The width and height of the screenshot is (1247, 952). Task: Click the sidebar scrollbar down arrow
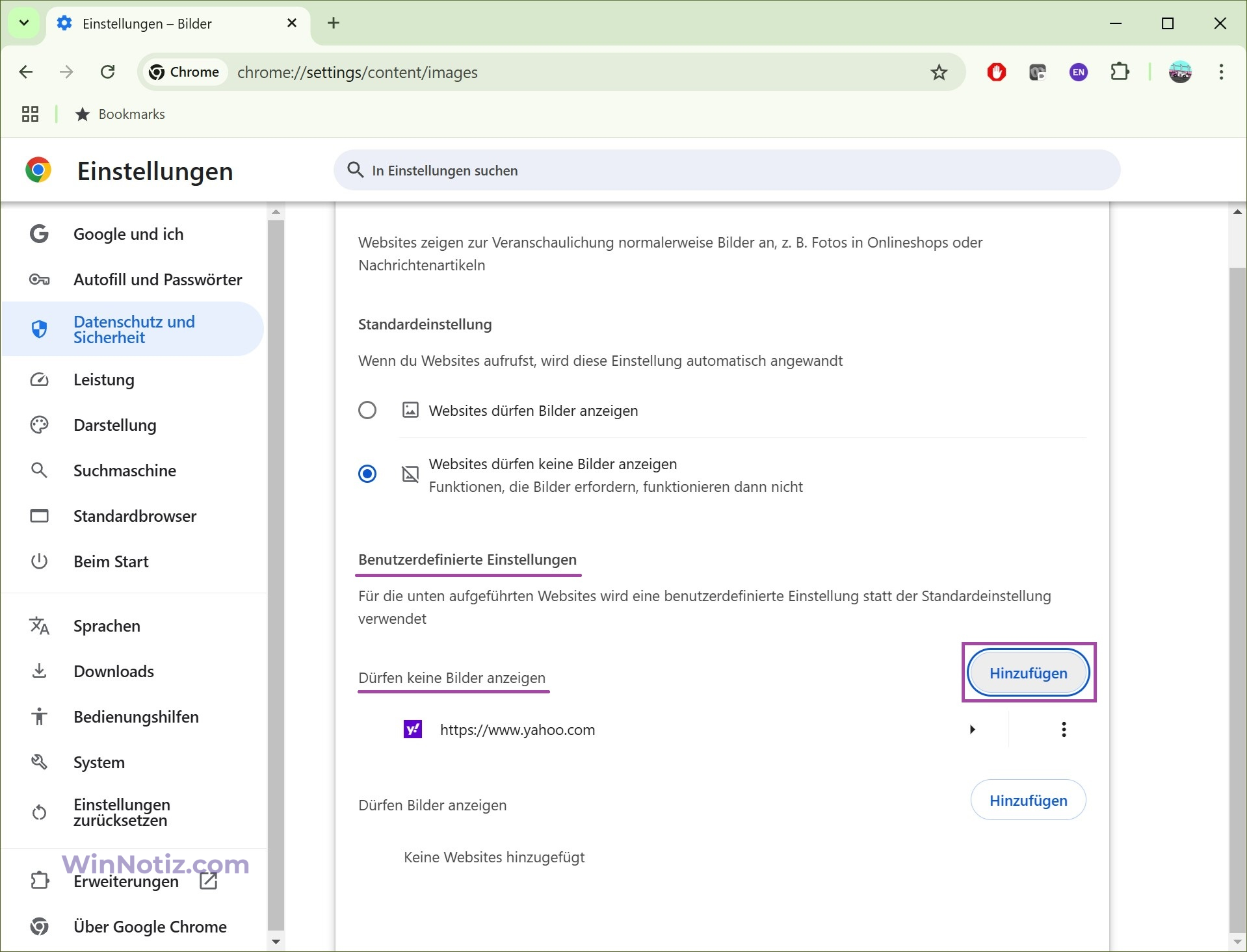click(276, 942)
